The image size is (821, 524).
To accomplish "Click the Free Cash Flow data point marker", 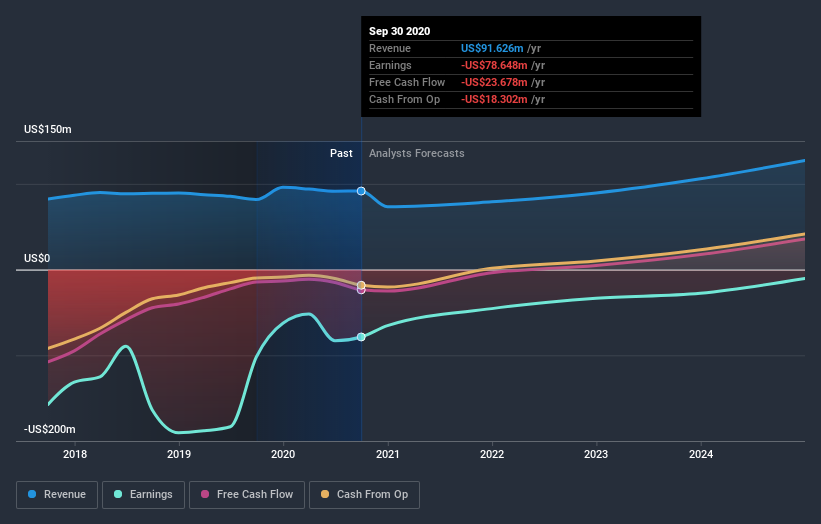I will [361, 290].
